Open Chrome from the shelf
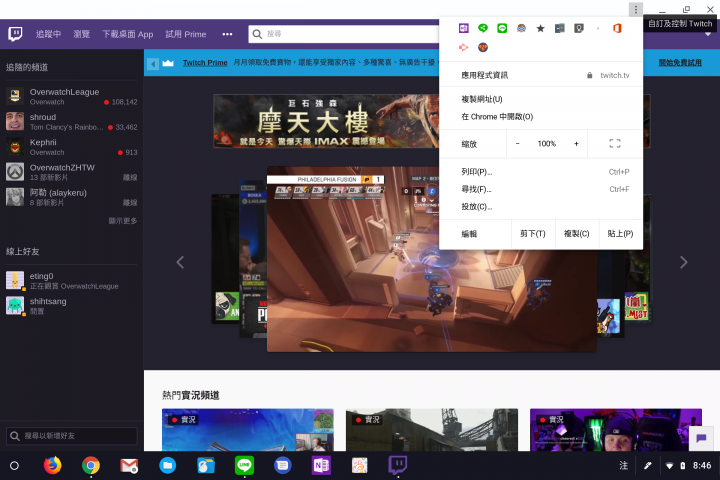The width and height of the screenshot is (720, 480). [x=91, y=465]
